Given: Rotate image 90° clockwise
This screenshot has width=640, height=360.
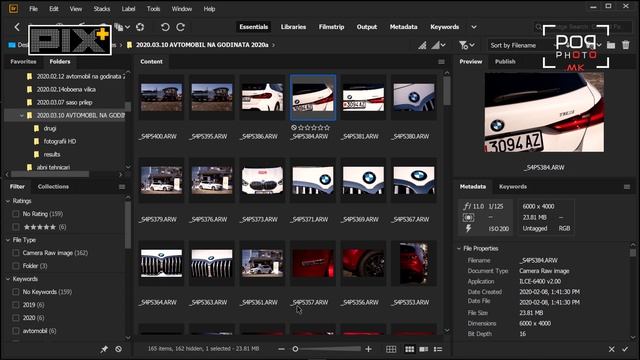Looking at the screenshot, I should click(x=180, y=27).
